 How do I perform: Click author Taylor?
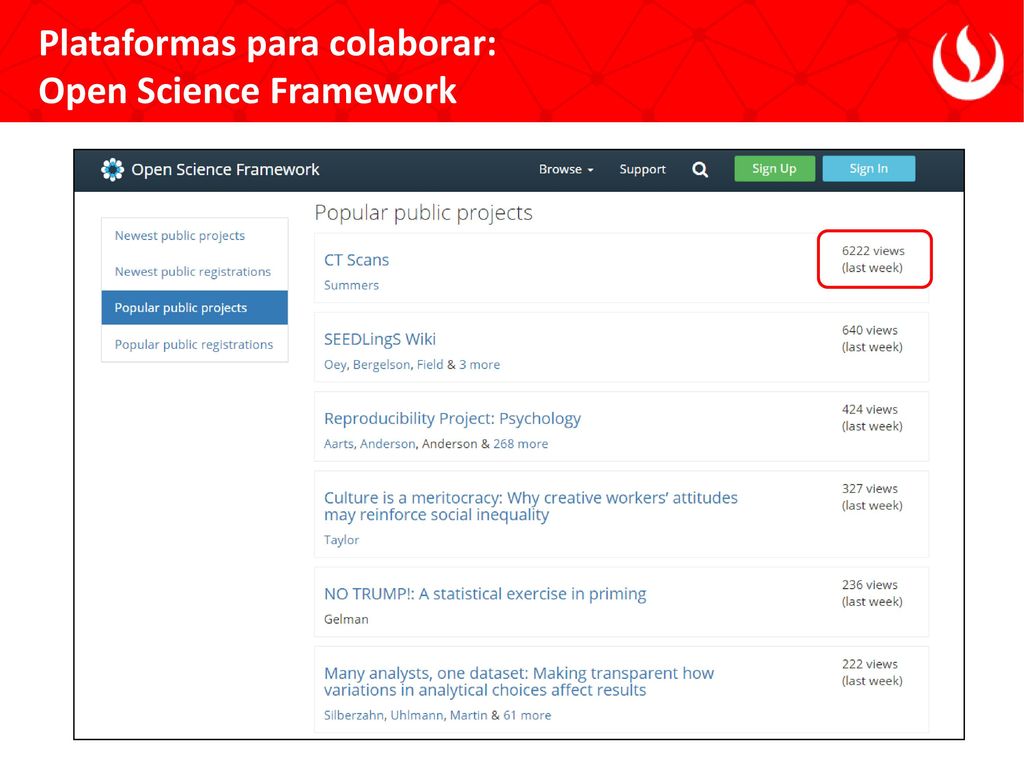(x=342, y=540)
